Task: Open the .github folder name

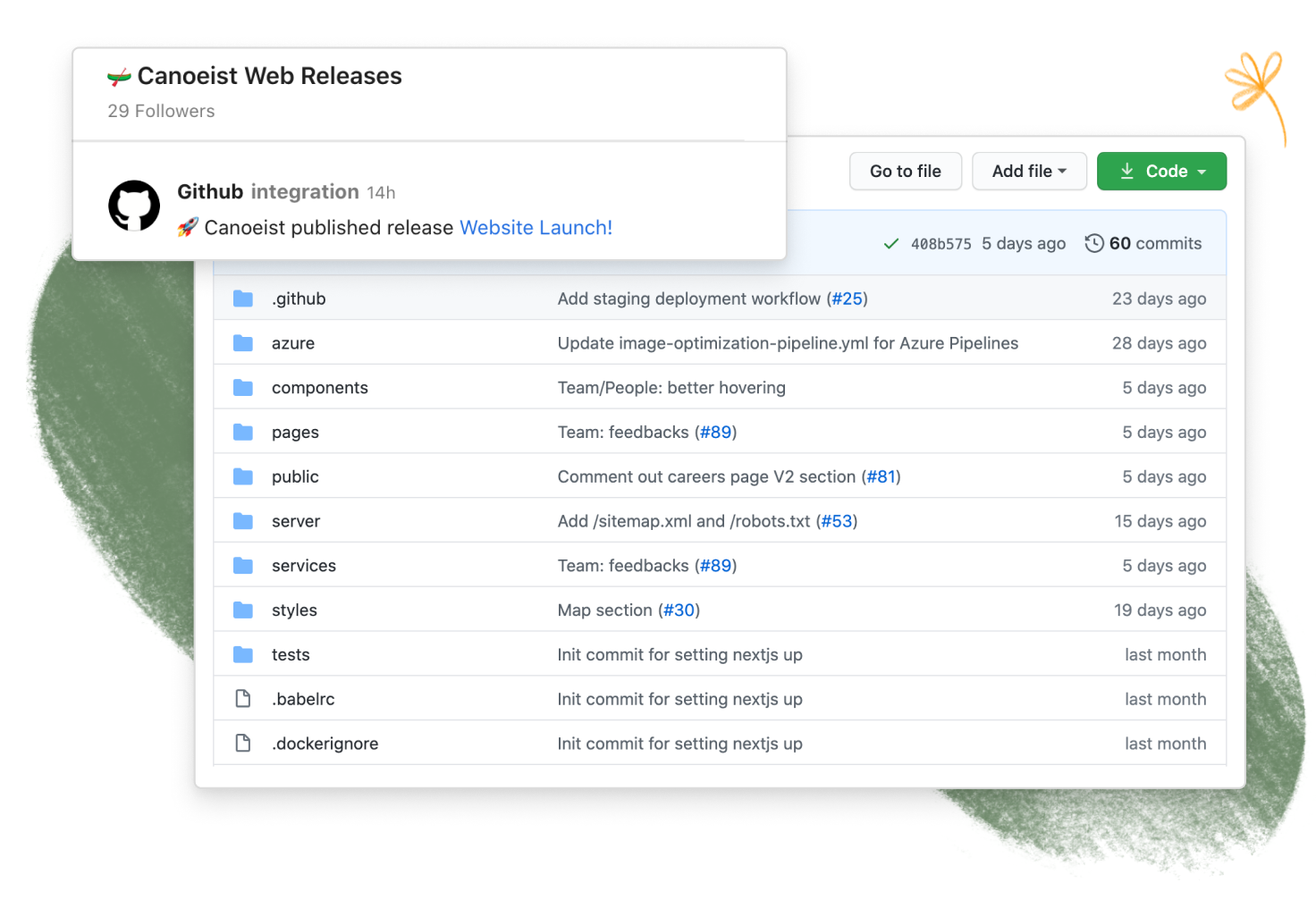Action: pyautogui.click(x=299, y=299)
